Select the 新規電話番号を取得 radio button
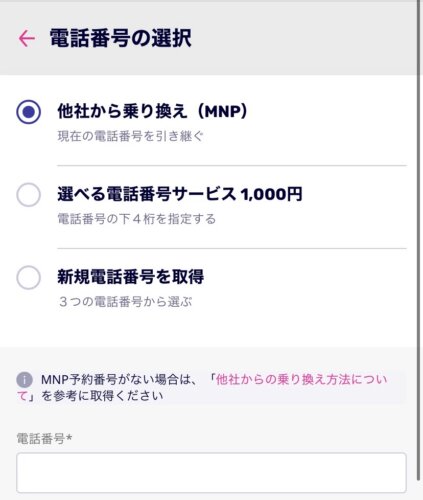 [x=29, y=277]
